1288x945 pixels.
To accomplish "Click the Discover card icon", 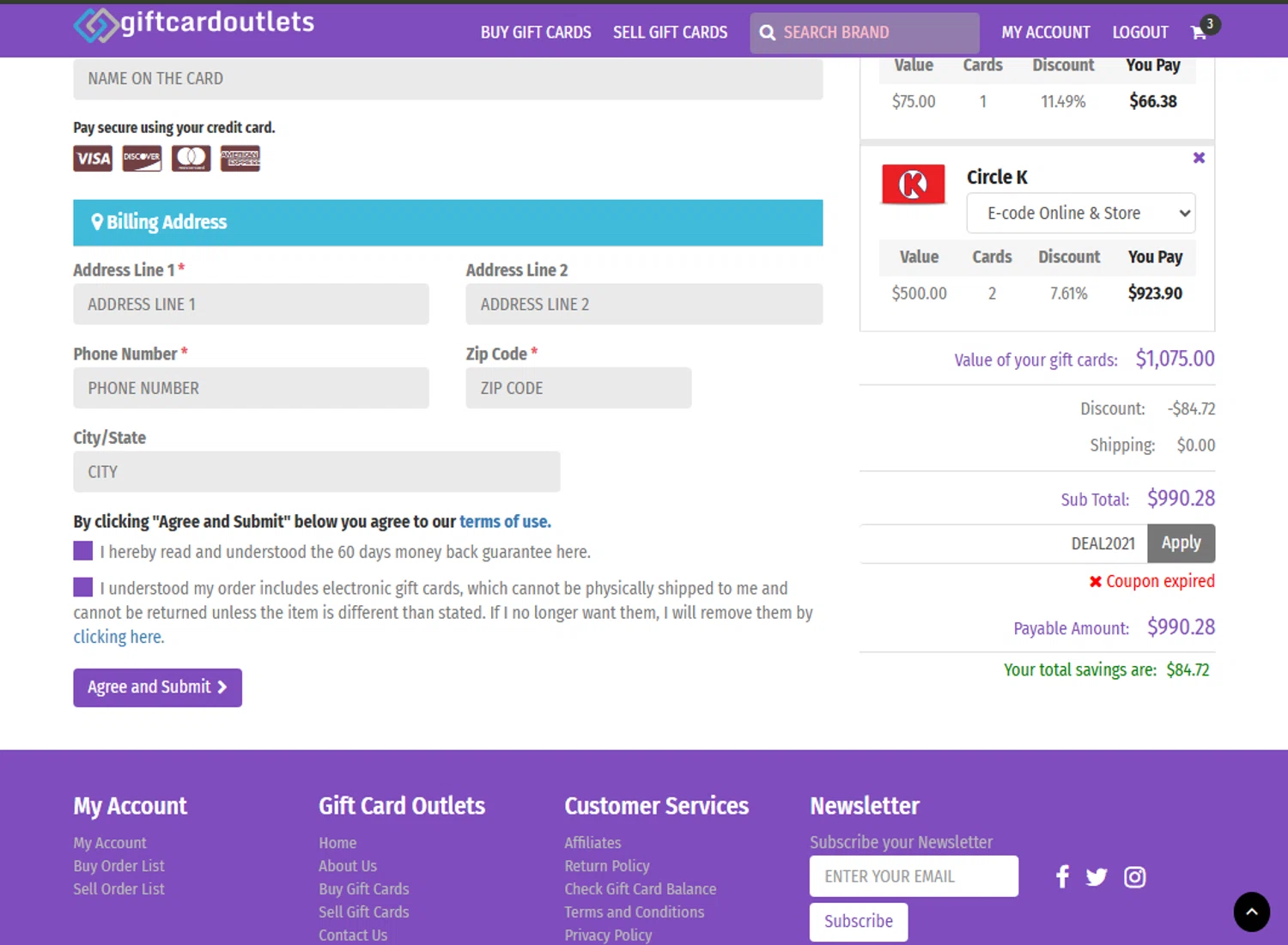I will 142,159.
